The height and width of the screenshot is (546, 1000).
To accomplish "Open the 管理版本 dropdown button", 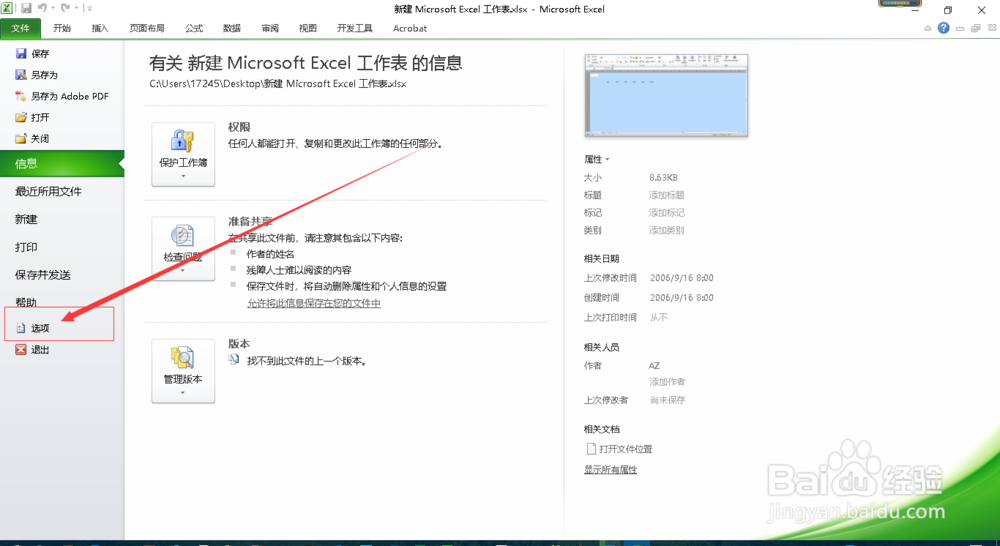I will 183,371.
